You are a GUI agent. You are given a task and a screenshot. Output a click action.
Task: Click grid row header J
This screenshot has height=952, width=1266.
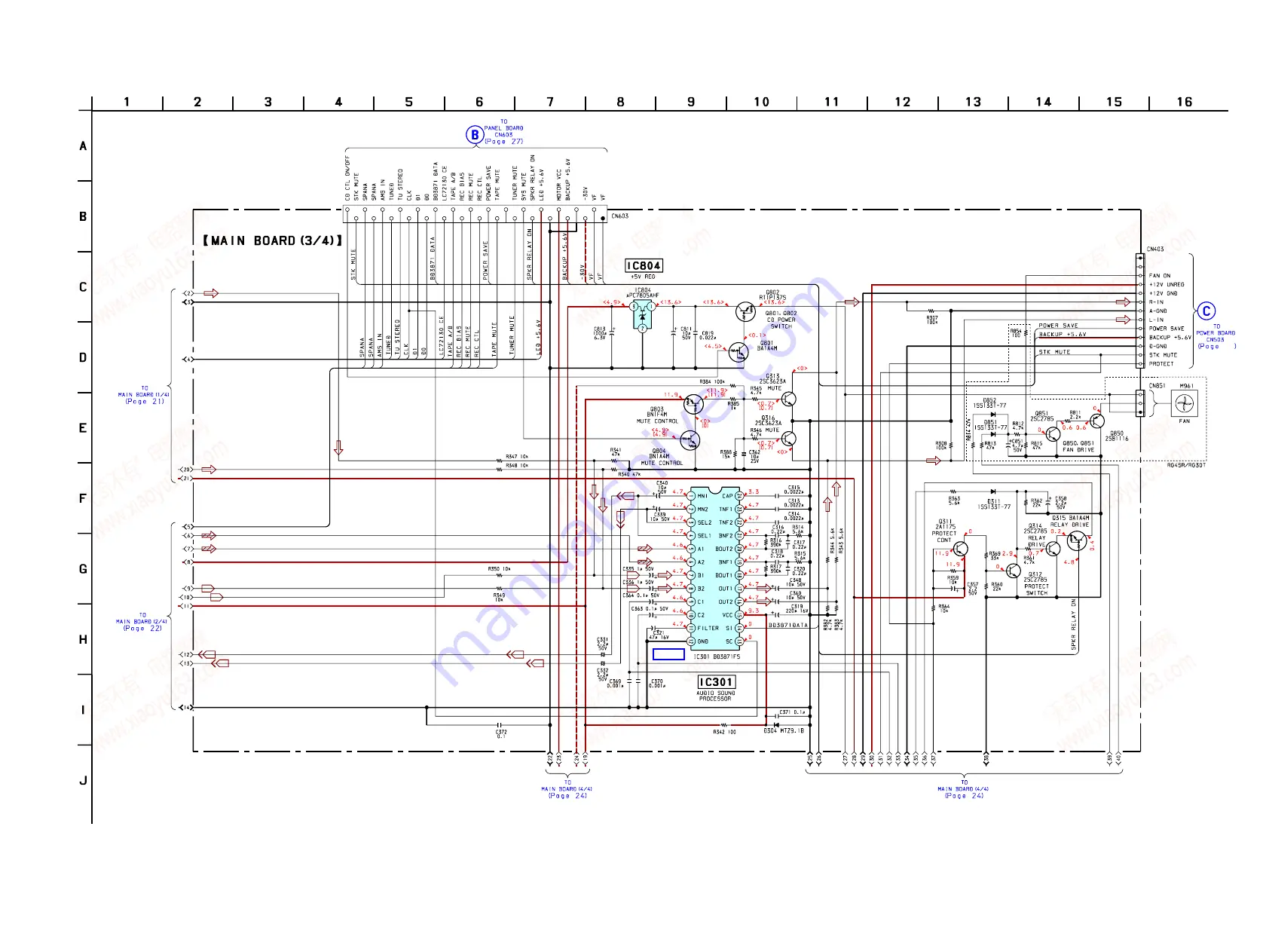(x=83, y=781)
